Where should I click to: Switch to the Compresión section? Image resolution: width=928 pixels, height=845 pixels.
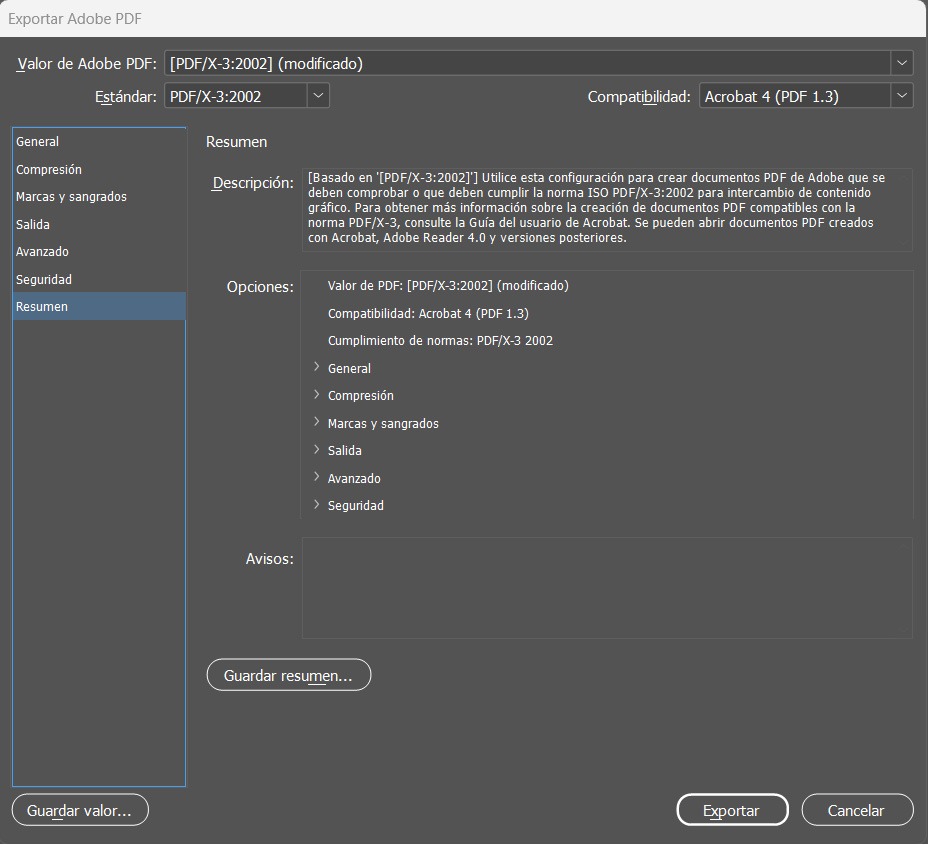tap(49, 170)
